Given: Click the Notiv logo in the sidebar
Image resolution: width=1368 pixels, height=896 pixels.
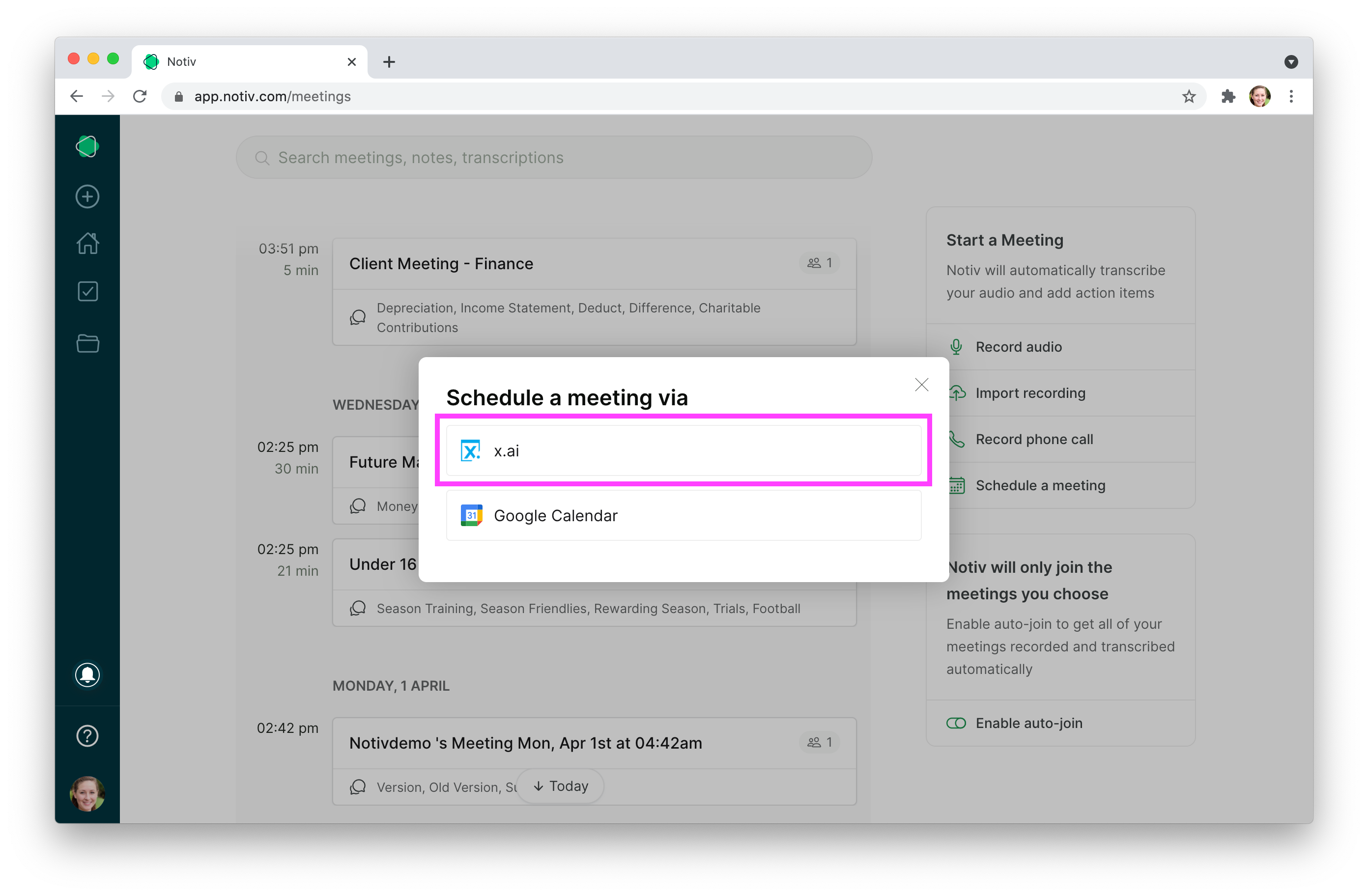Looking at the screenshot, I should tap(87, 146).
